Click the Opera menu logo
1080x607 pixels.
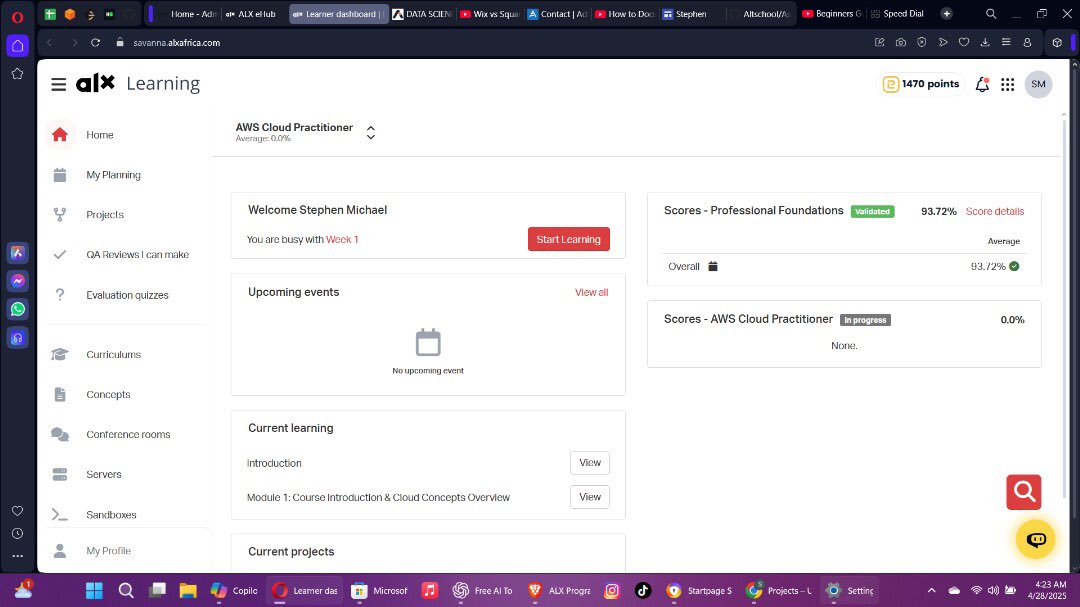pos(17,16)
